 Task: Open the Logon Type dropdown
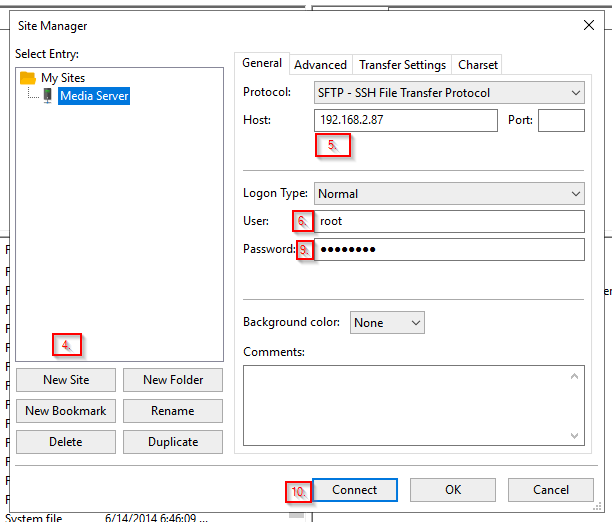tap(449, 194)
